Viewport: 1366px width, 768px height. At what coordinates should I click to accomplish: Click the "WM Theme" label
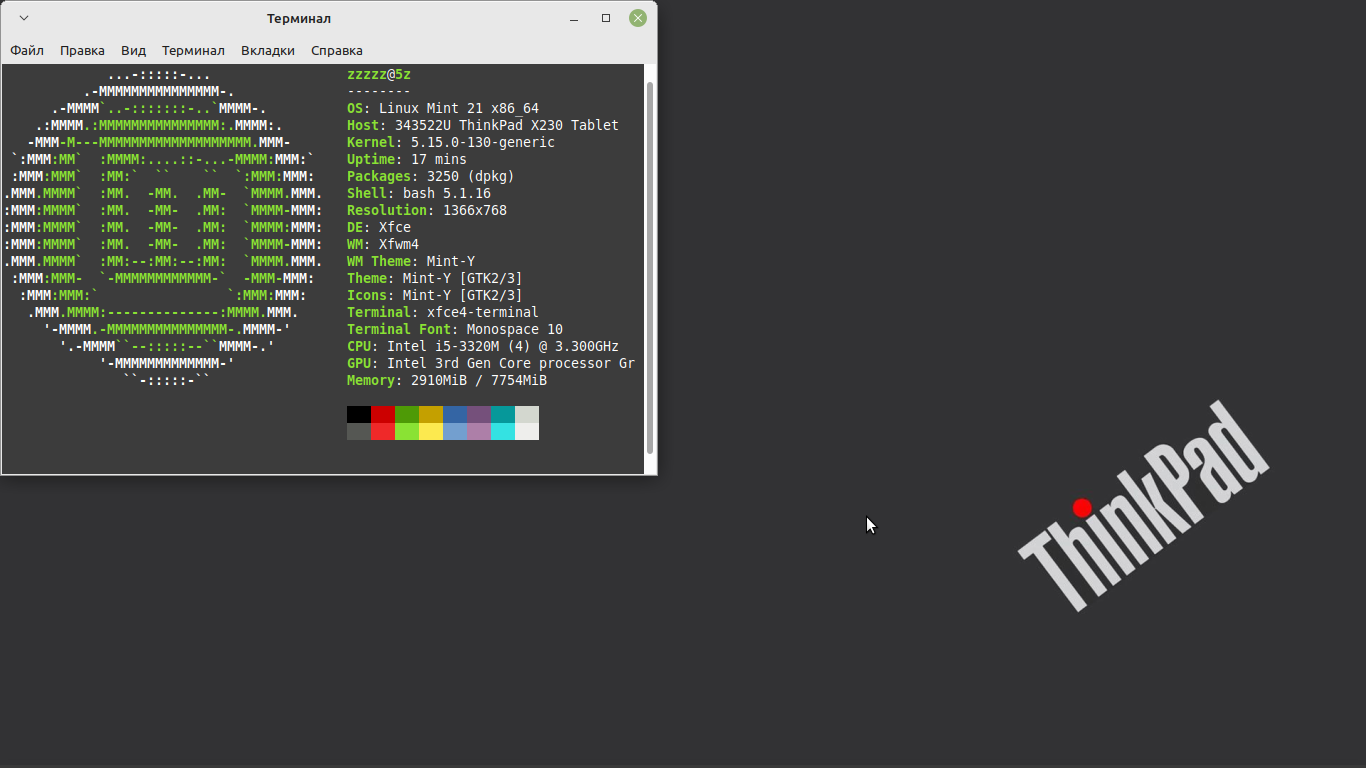(x=379, y=262)
